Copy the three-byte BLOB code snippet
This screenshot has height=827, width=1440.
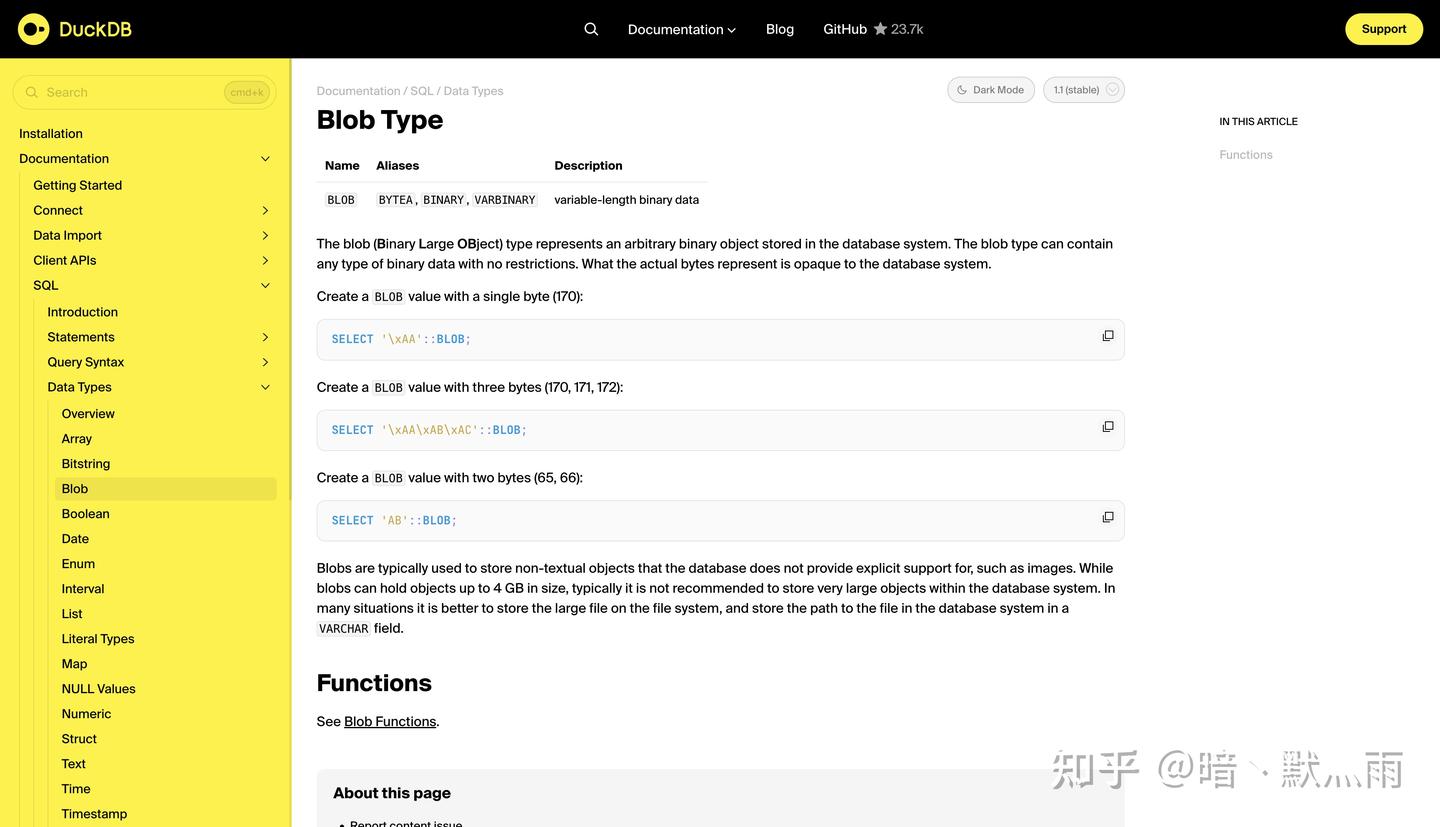click(x=1108, y=426)
